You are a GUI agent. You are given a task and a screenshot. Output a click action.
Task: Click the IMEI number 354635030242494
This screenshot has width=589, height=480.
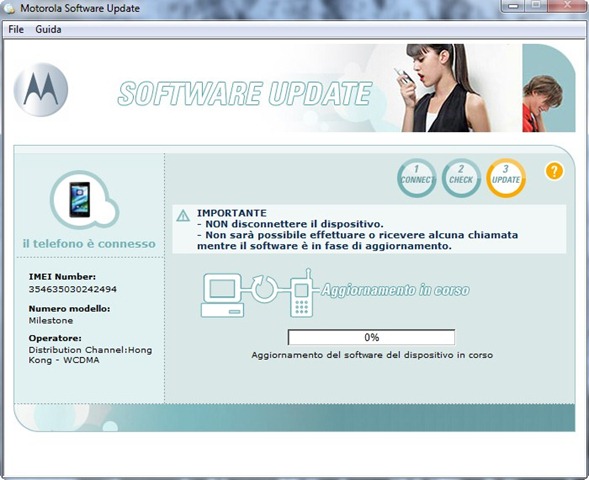[x=72, y=289]
